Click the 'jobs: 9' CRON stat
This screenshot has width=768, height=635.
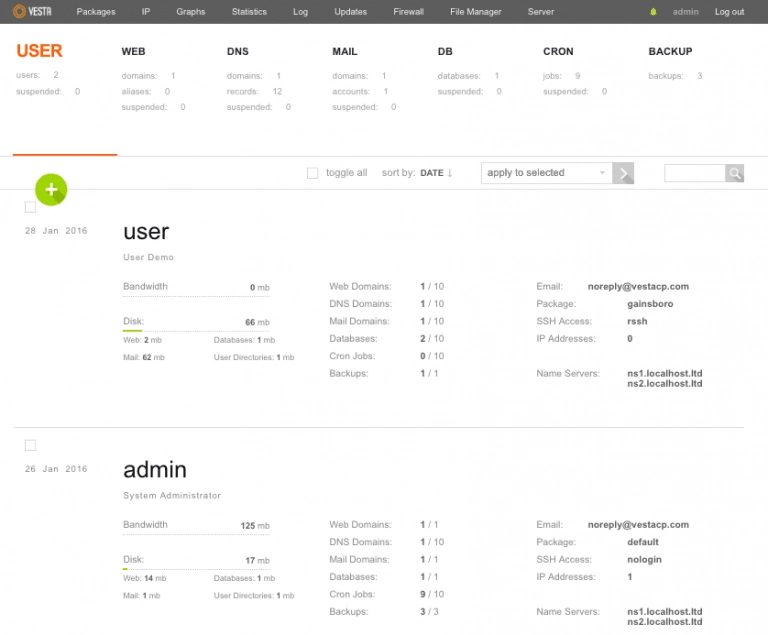(561, 76)
